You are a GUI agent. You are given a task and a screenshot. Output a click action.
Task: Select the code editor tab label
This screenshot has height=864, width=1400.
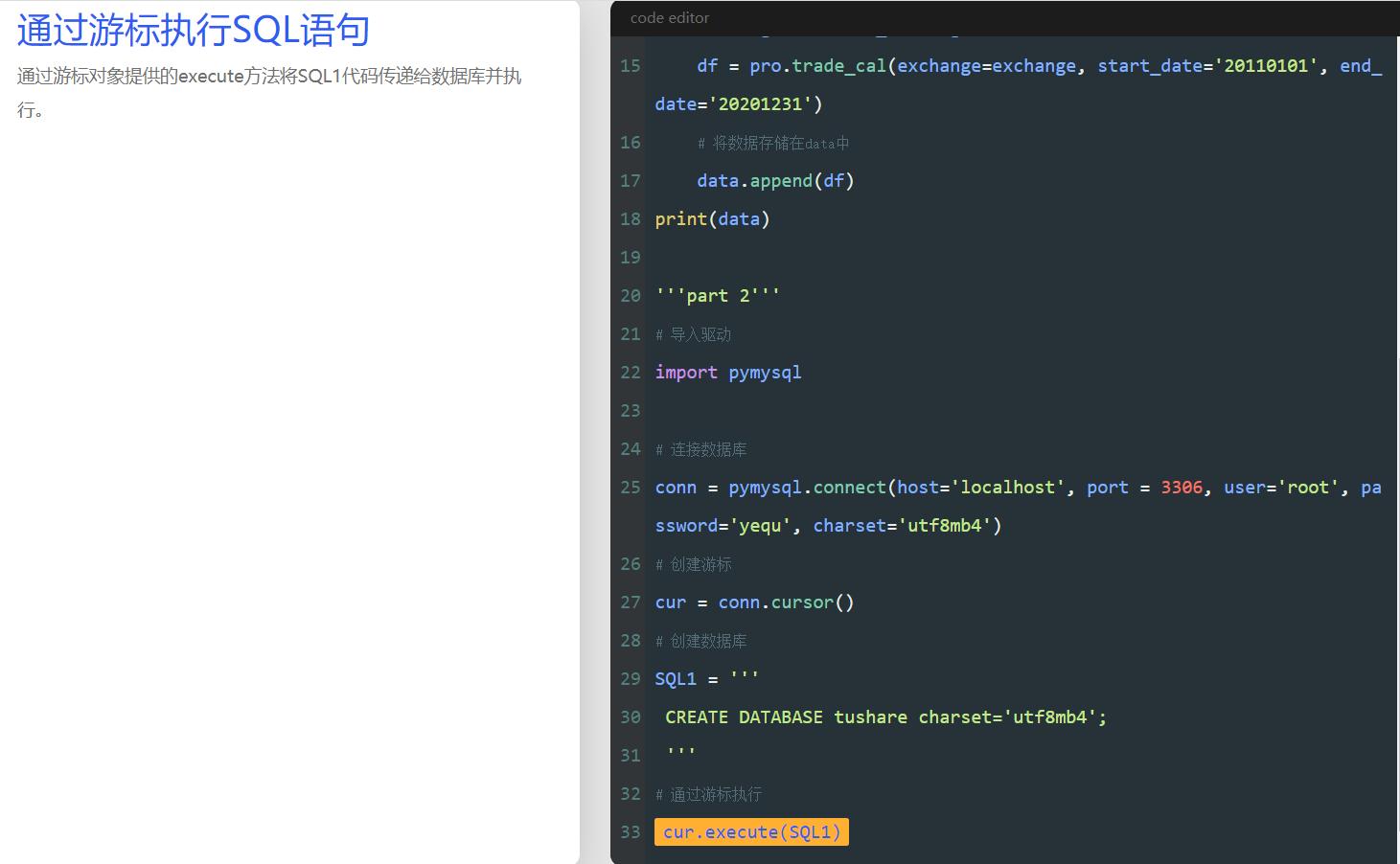(x=670, y=18)
